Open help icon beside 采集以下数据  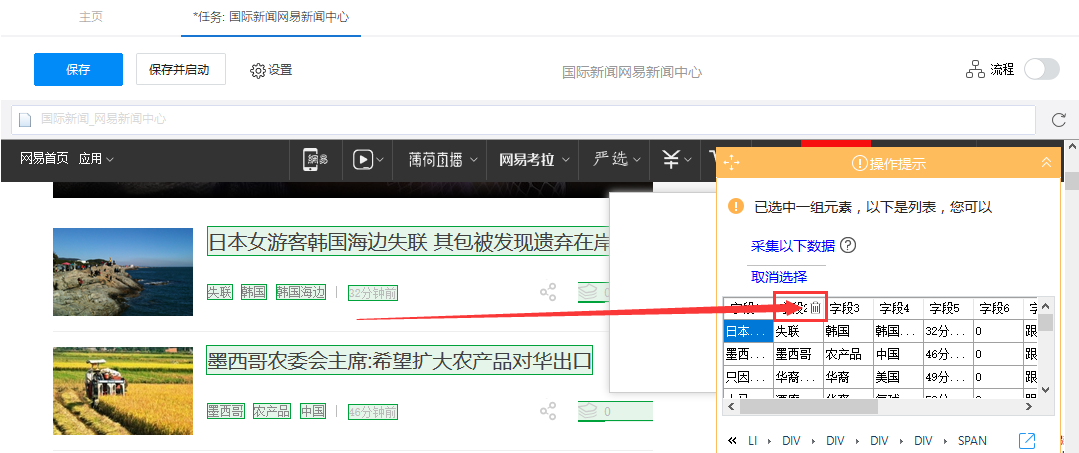pyautogui.click(x=848, y=245)
